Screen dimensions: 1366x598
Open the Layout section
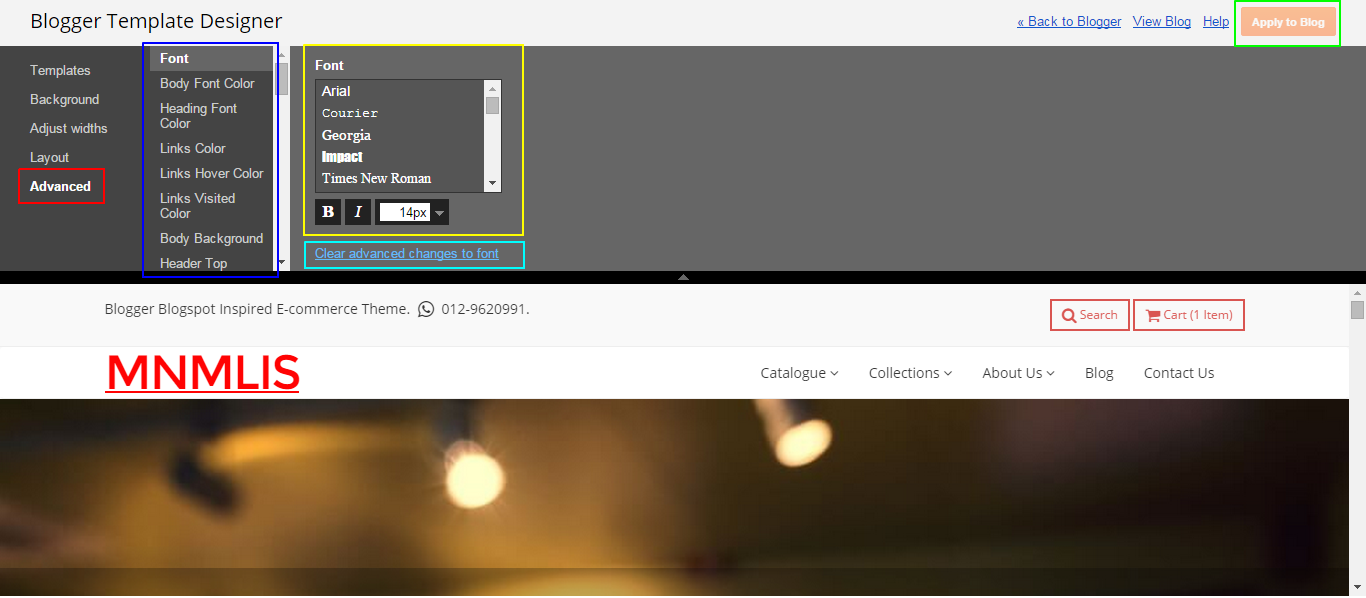click(x=49, y=157)
